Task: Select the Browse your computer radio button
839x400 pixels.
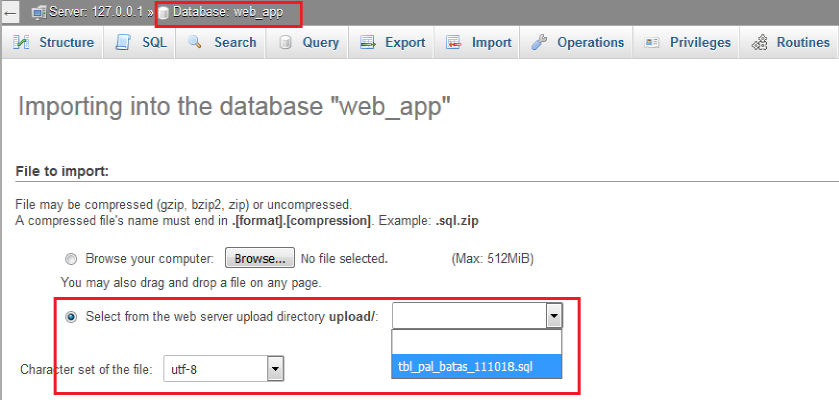Action: pos(71,259)
